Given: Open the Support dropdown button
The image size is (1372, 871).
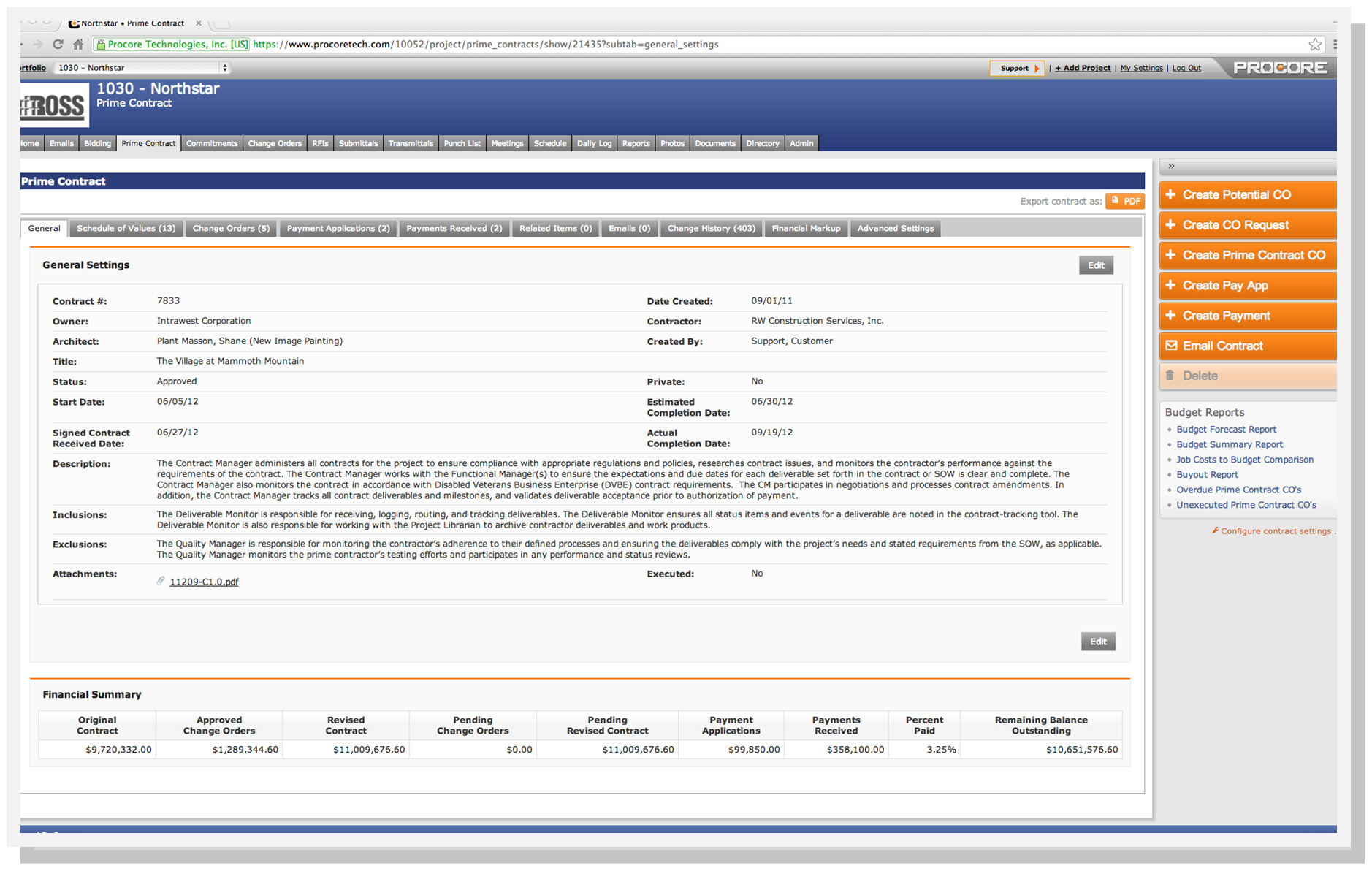Looking at the screenshot, I should point(1017,68).
